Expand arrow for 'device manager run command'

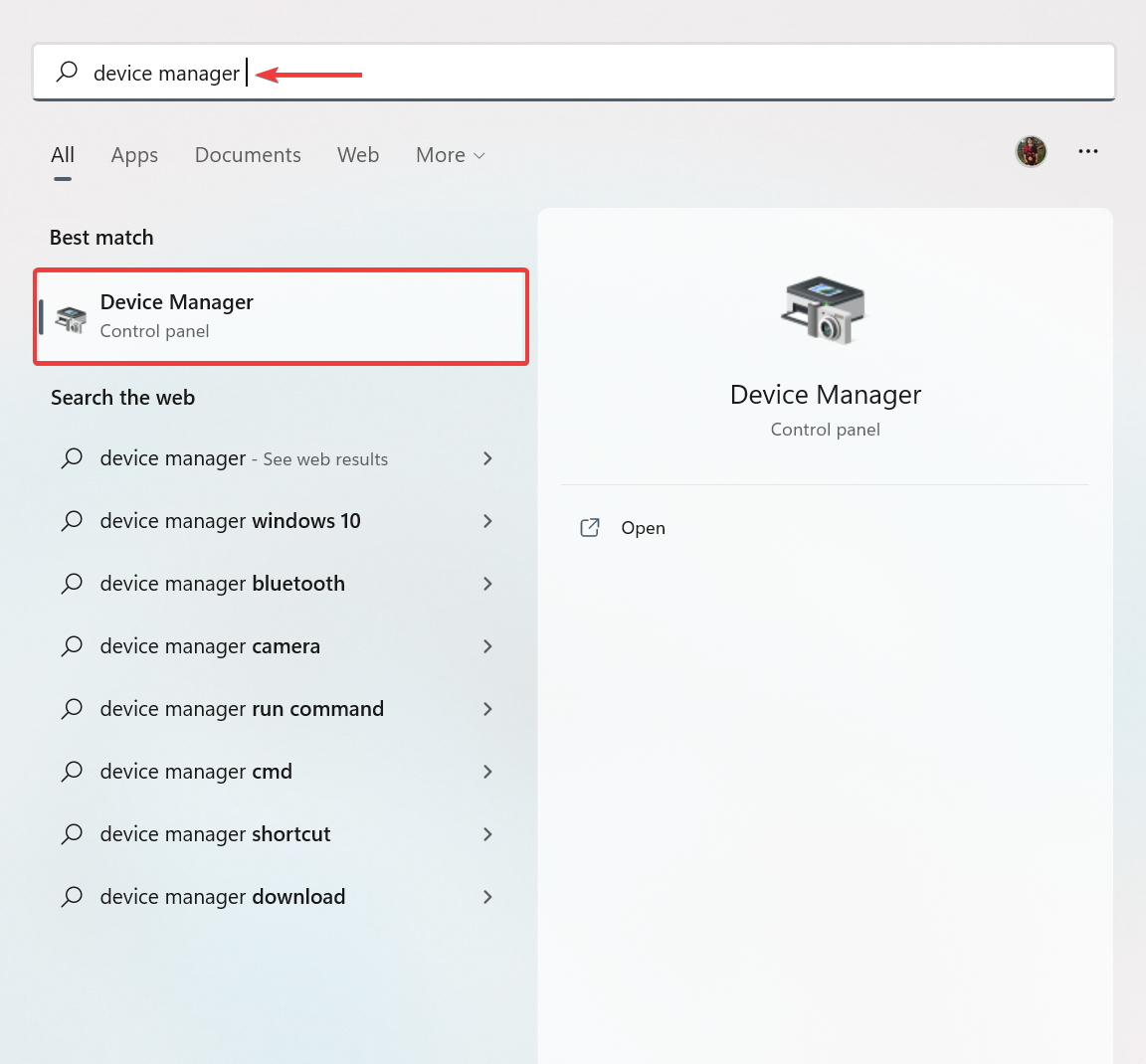pyautogui.click(x=487, y=709)
